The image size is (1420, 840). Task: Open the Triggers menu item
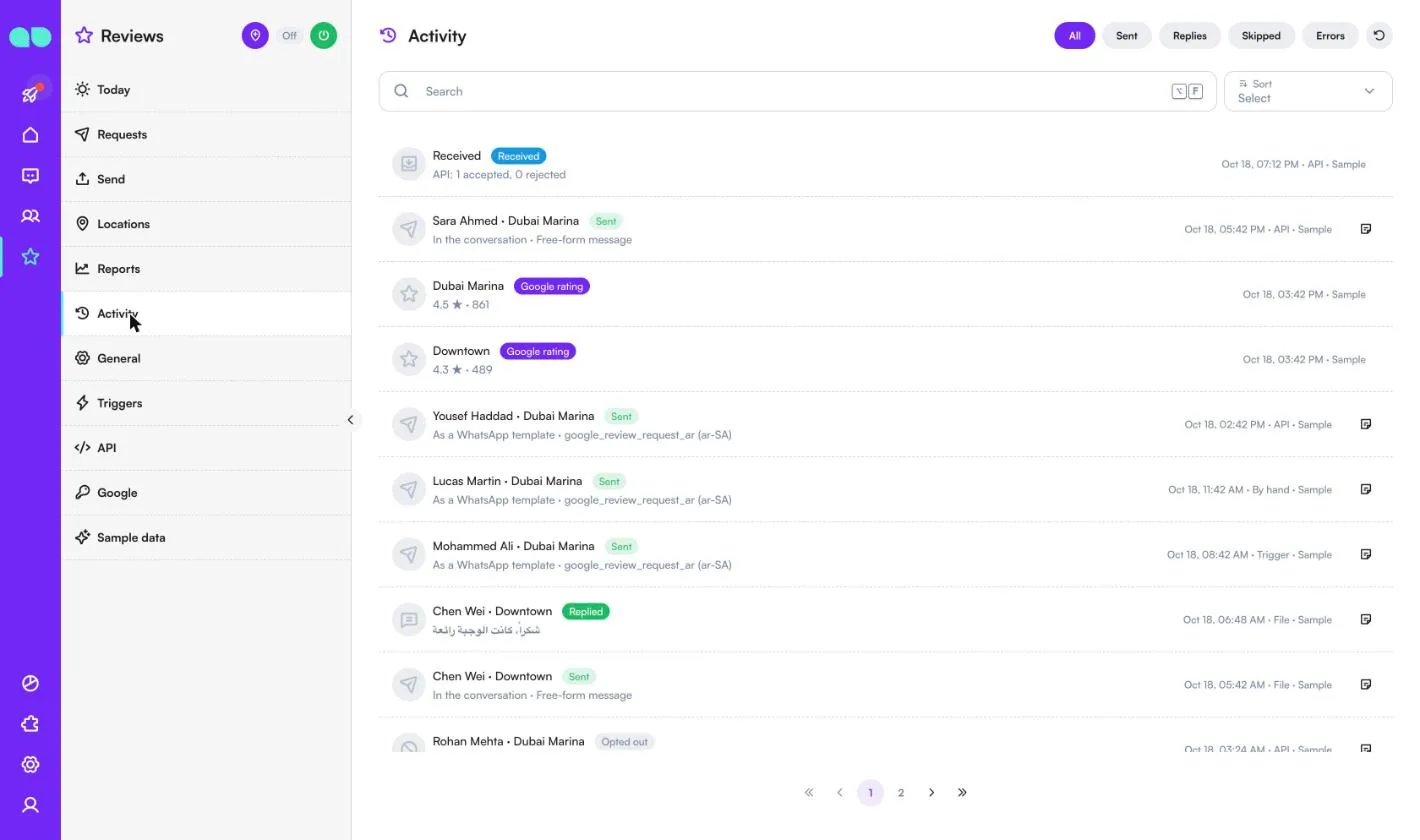206,403
